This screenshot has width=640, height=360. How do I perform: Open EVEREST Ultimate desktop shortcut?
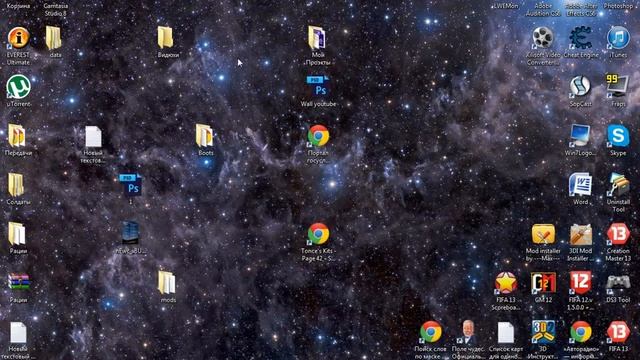18,38
